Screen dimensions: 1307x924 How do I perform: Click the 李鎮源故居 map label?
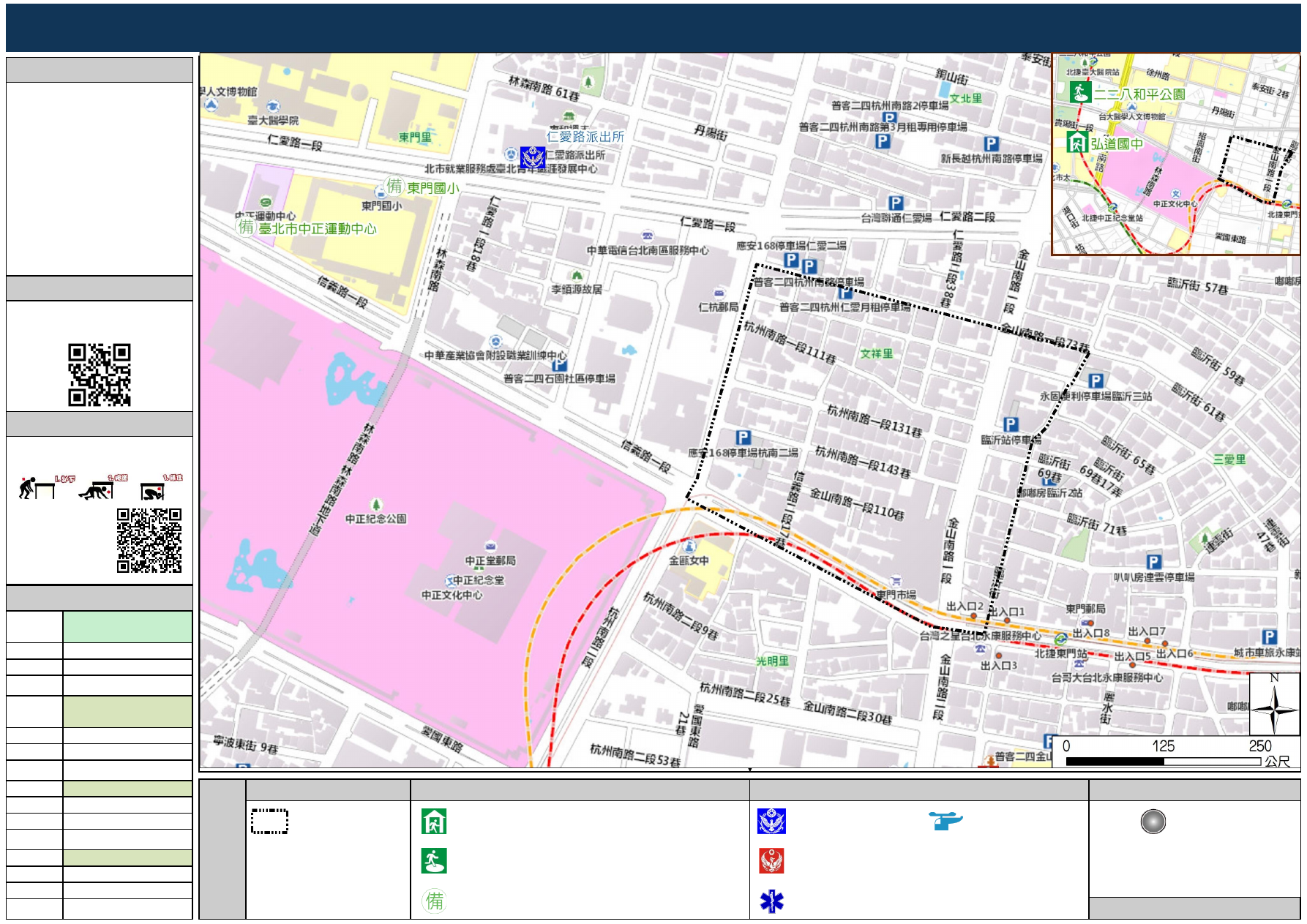(577, 290)
